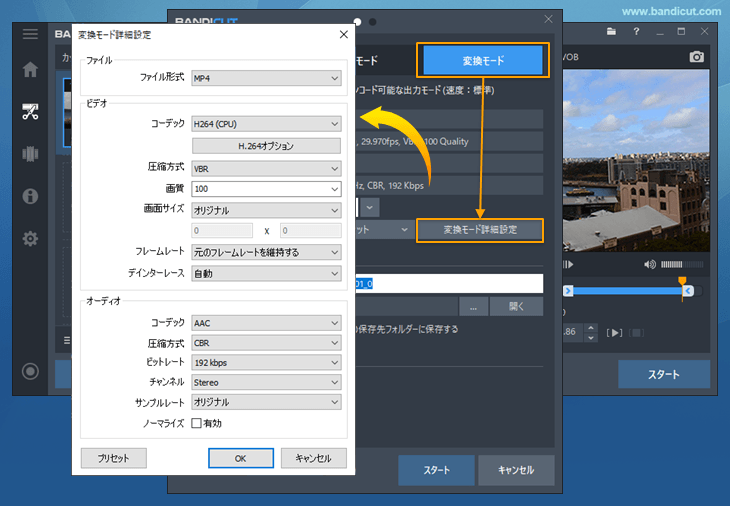
Task: Open 画面サイズ オリジナル dropdown
Action: click(x=266, y=210)
